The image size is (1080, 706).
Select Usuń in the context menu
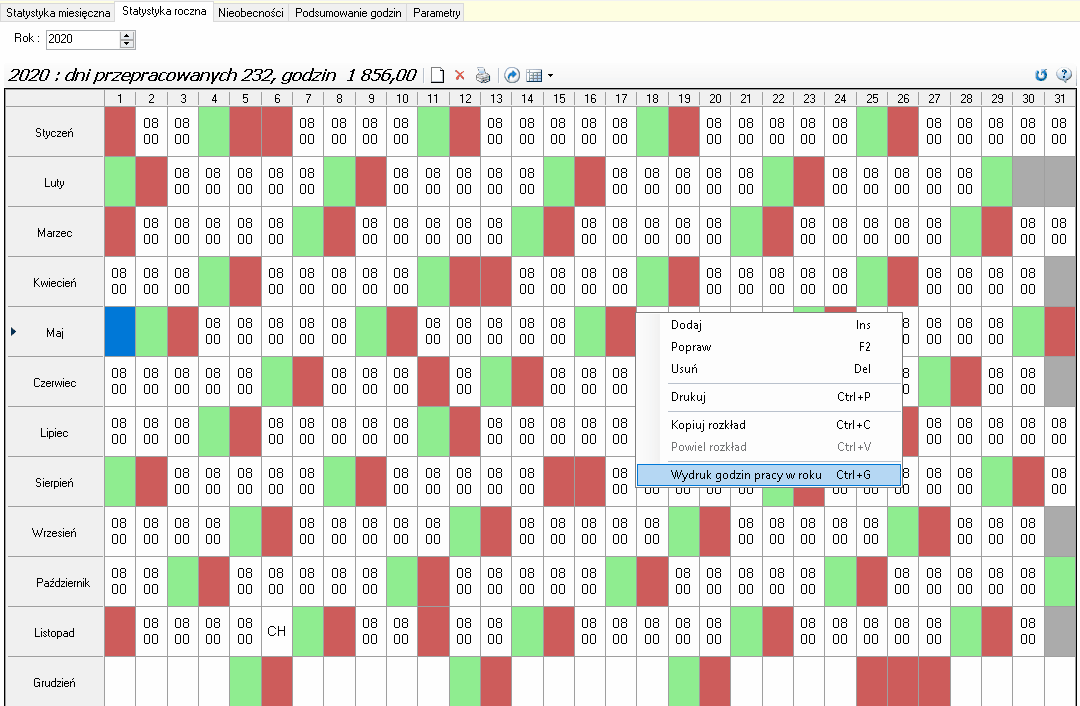[769, 369]
